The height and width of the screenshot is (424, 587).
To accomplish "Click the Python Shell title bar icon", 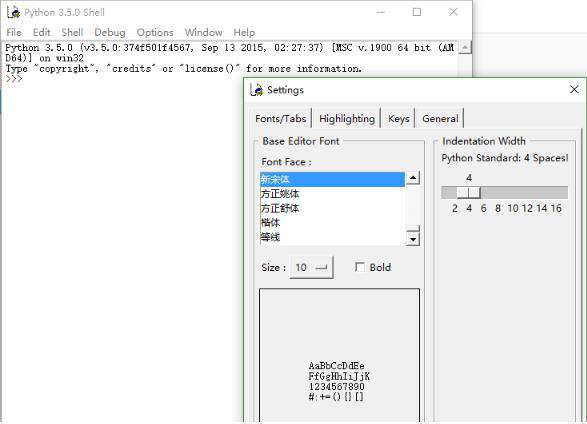I will 13,12.
